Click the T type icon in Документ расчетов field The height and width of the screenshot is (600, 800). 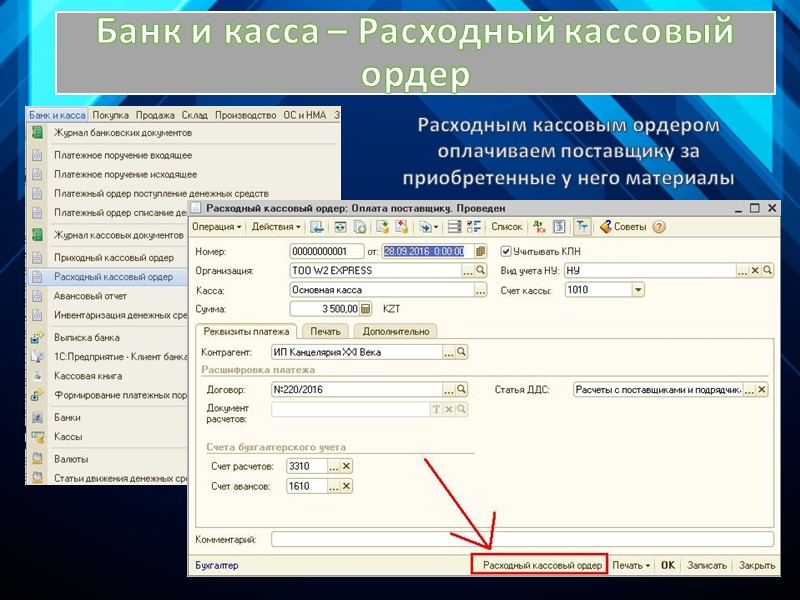click(436, 409)
